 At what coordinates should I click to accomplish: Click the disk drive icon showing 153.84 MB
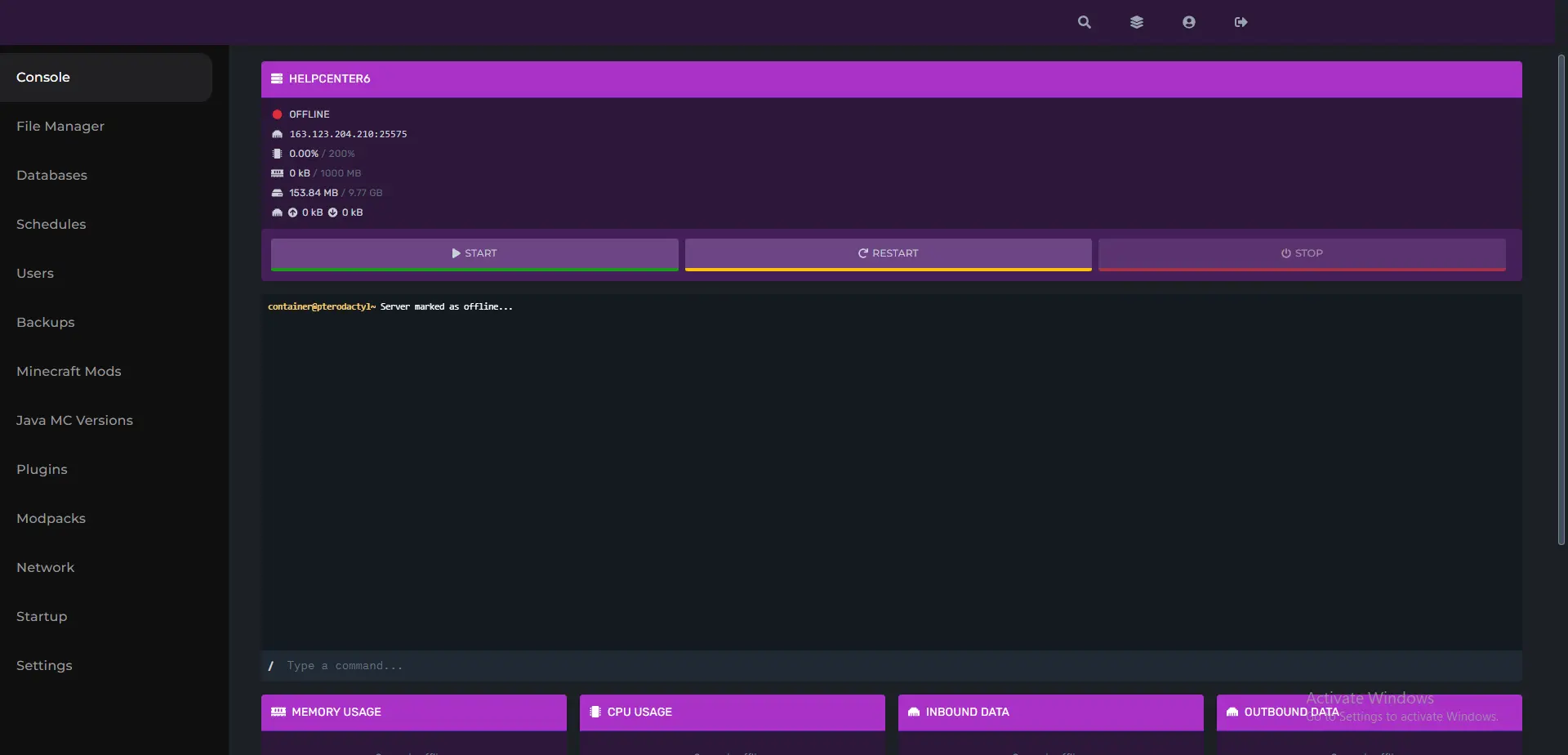point(278,192)
